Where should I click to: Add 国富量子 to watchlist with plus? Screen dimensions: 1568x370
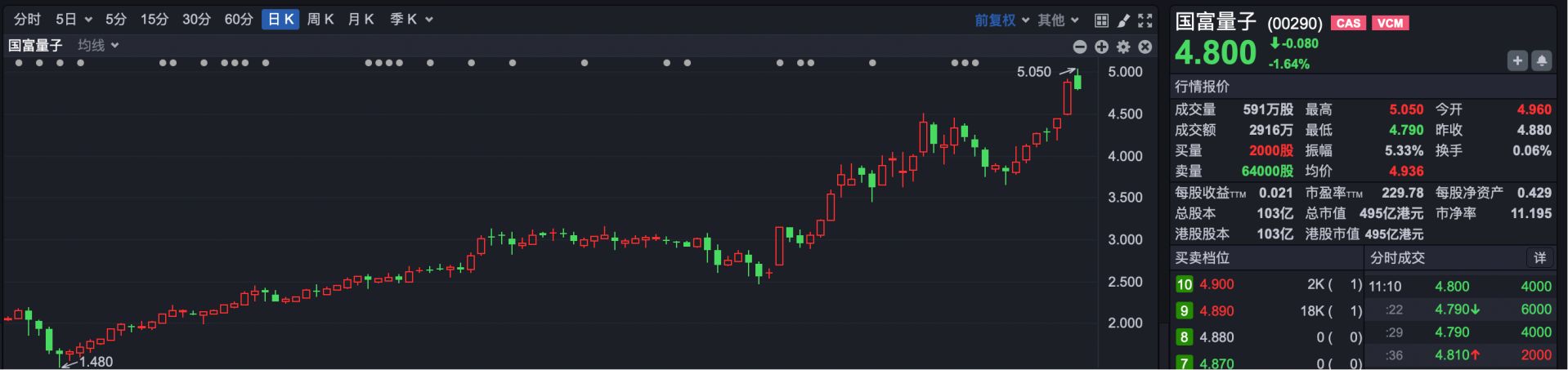tap(1517, 61)
